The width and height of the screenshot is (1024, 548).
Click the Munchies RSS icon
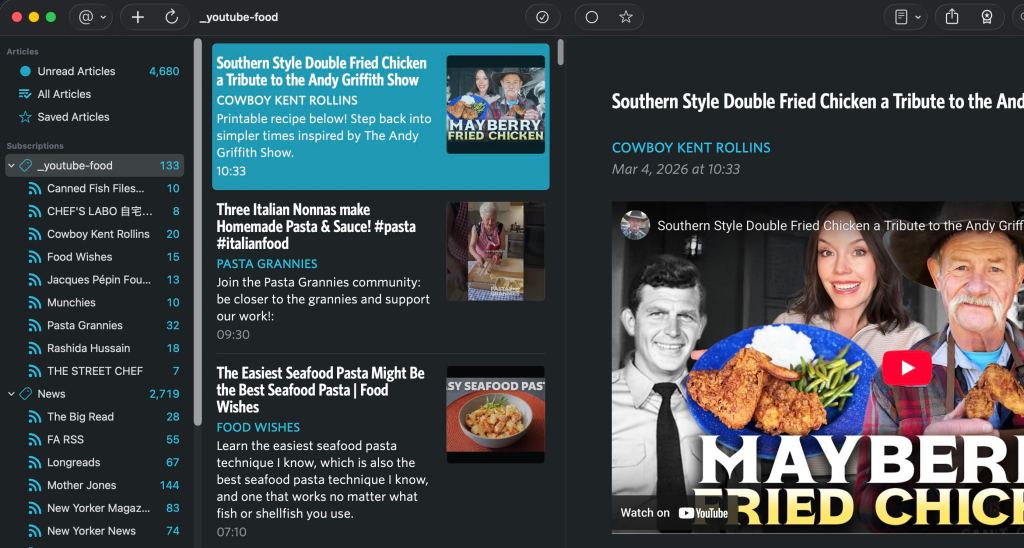pos(35,303)
